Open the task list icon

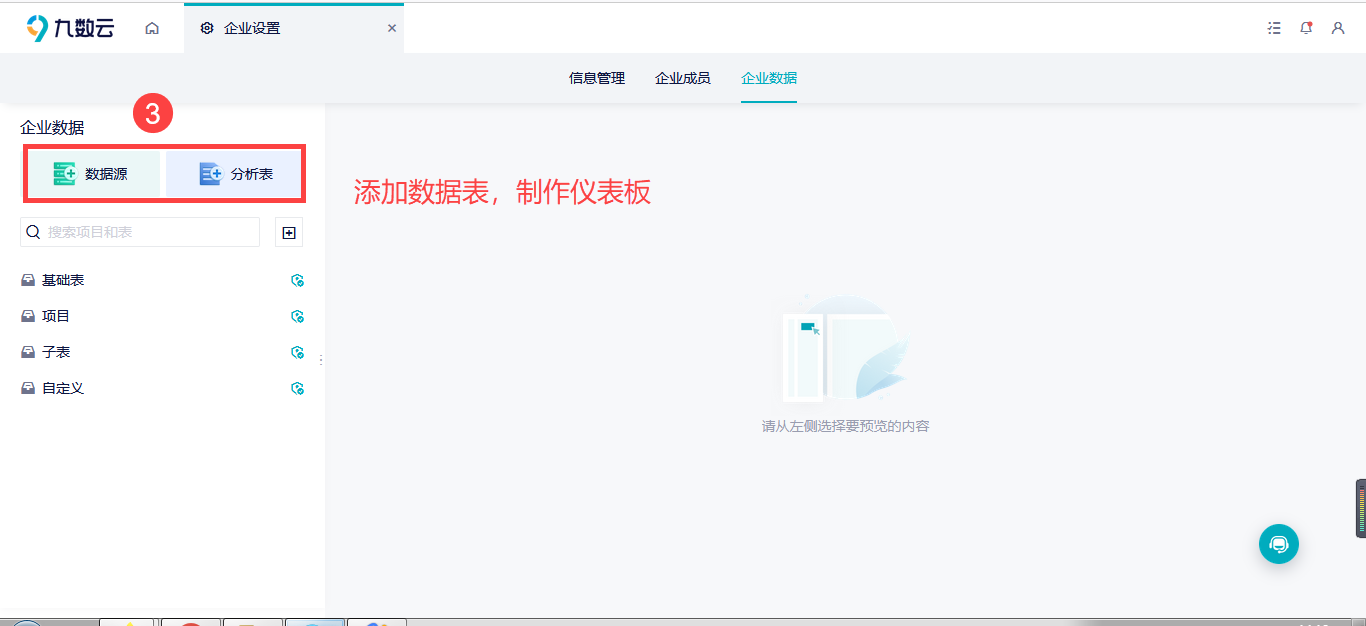coord(1274,28)
